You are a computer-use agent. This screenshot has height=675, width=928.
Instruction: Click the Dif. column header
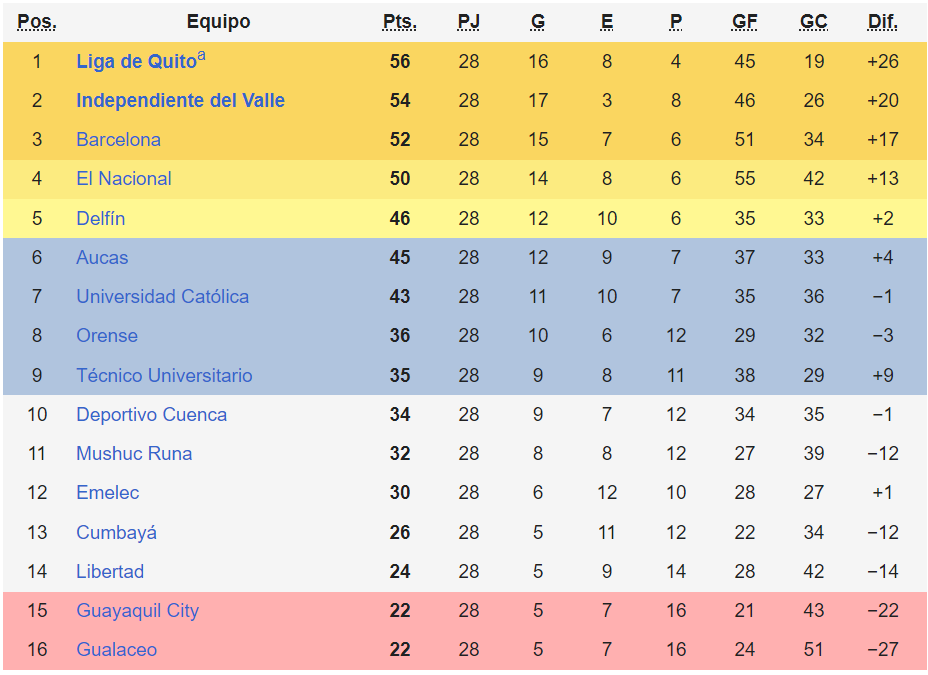(883, 22)
